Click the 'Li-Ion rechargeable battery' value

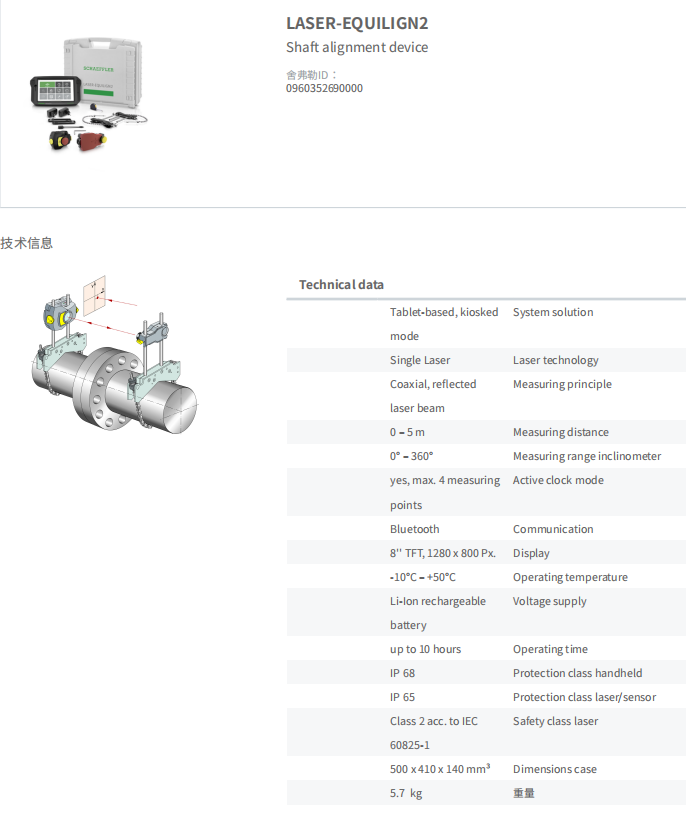438,613
